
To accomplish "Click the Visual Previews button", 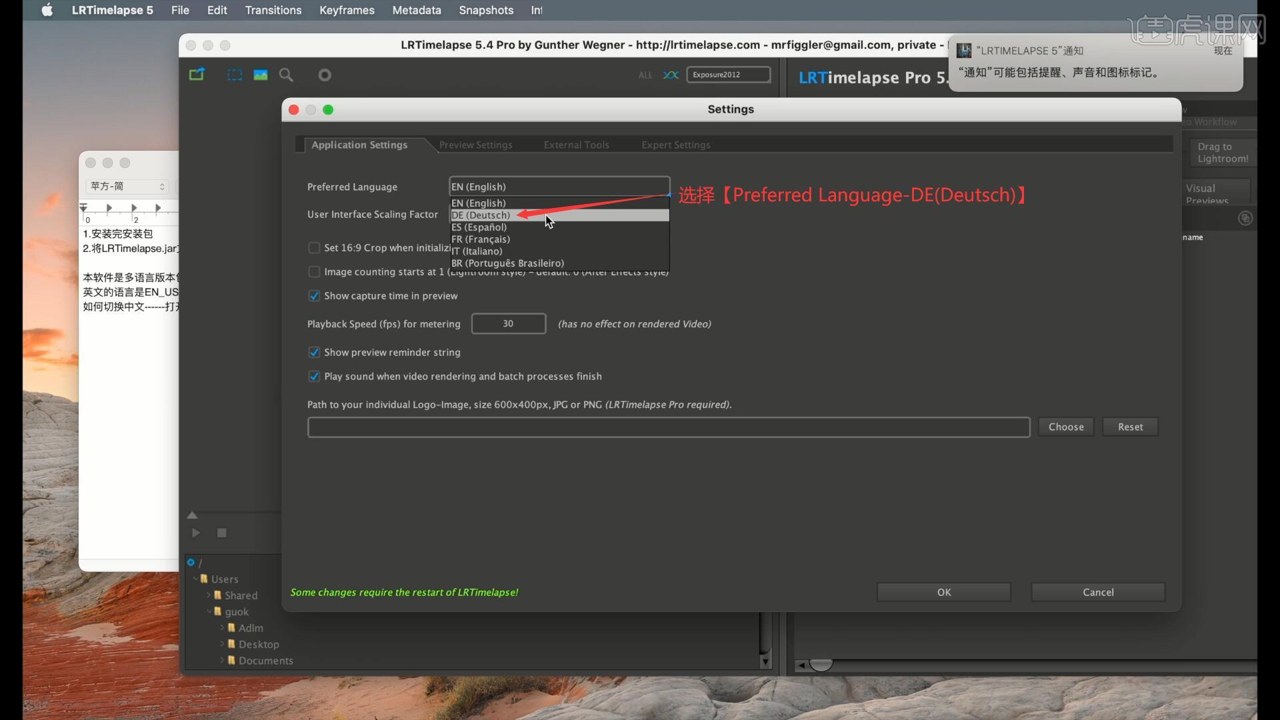I will click(x=1216, y=193).
